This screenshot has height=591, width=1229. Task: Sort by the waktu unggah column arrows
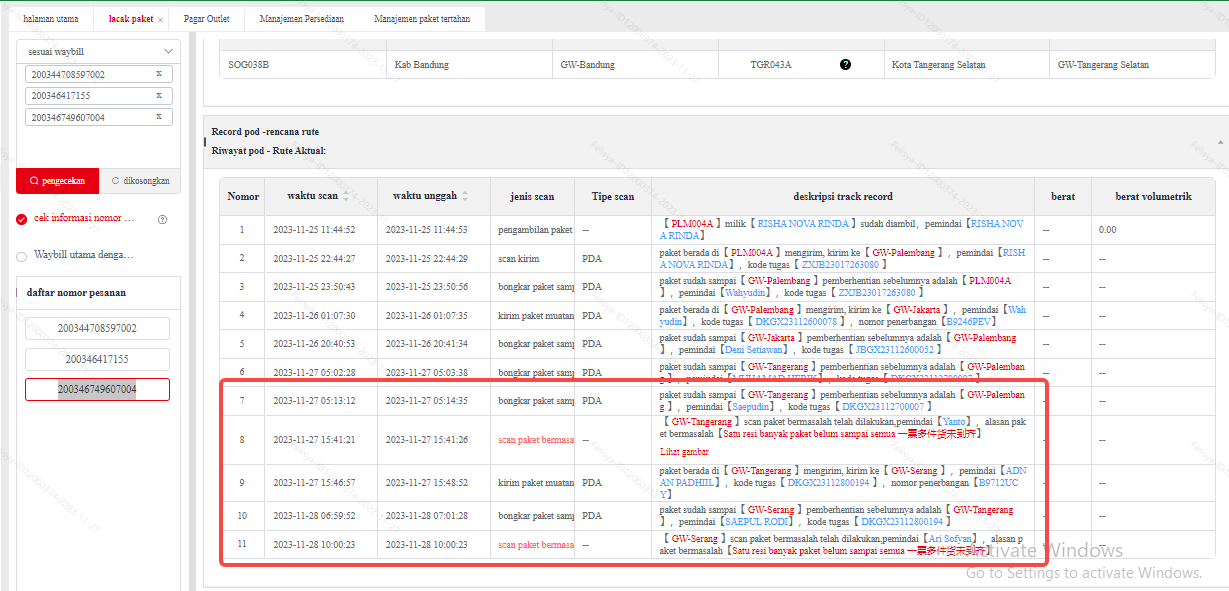coord(464,197)
